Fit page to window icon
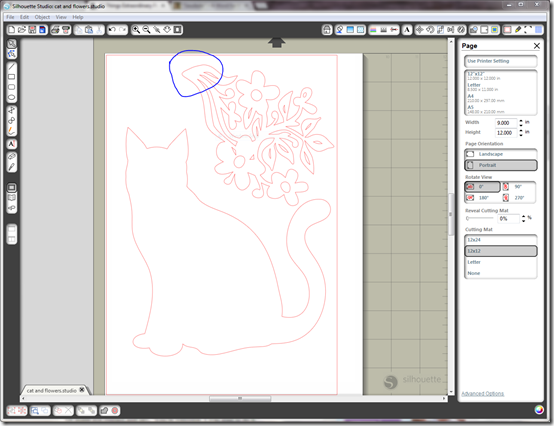 [x=178, y=30]
